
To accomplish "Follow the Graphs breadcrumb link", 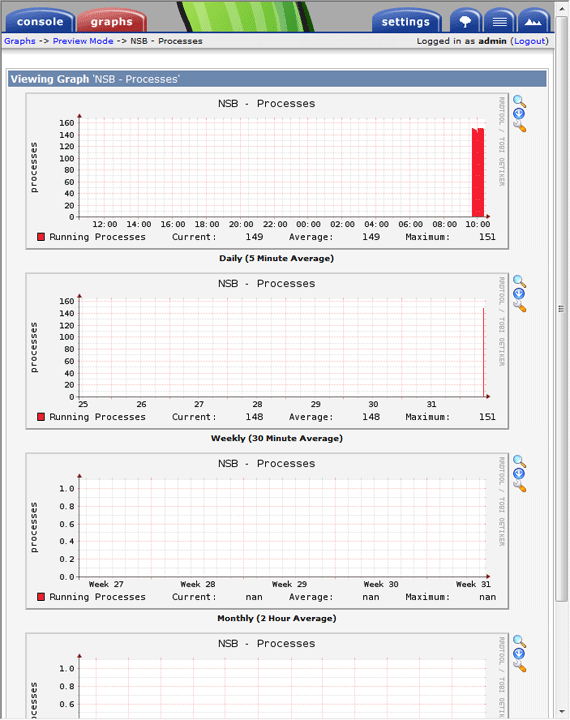I will (20, 41).
